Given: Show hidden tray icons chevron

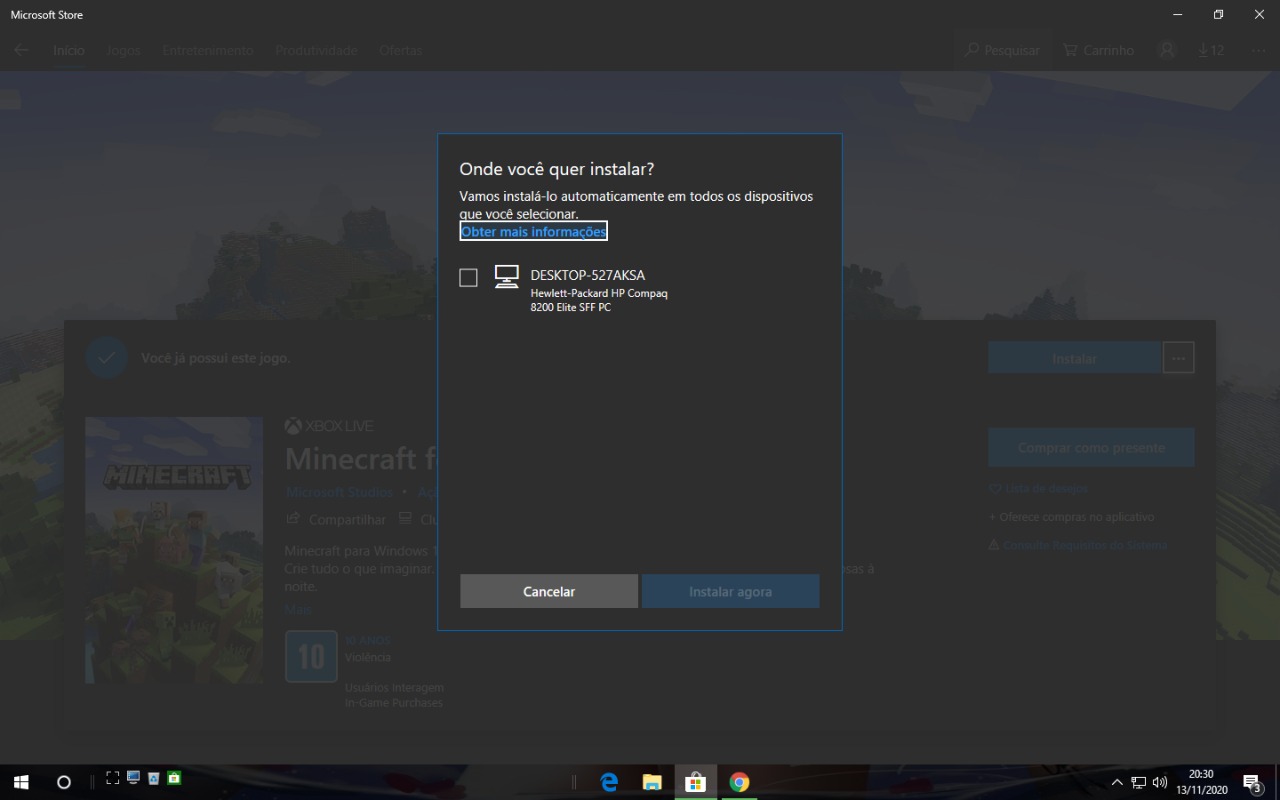Looking at the screenshot, I should (1117, 782).
